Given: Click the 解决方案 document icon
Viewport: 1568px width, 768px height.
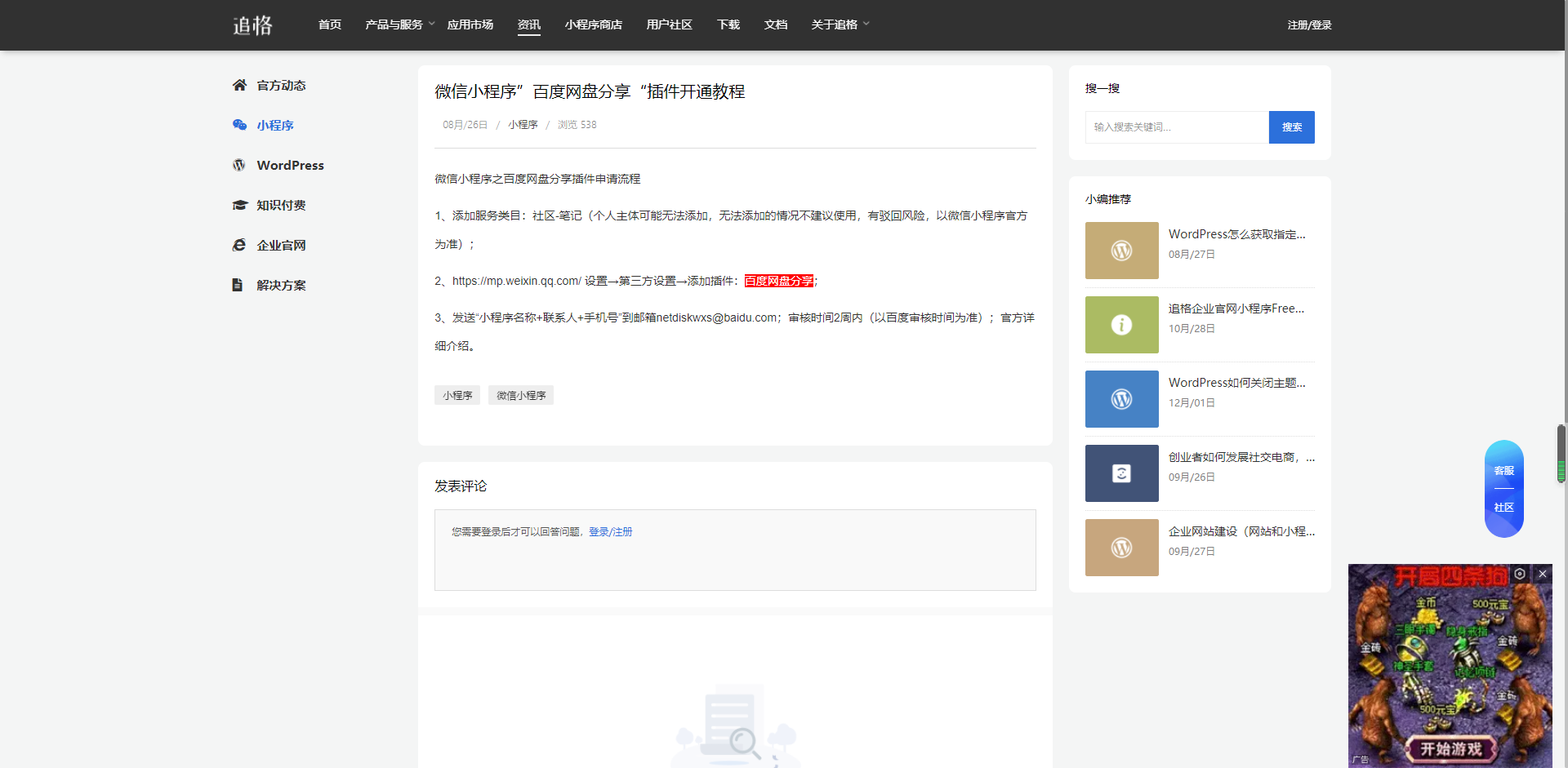Looking at the screenshot, I should tap(238, 285).
